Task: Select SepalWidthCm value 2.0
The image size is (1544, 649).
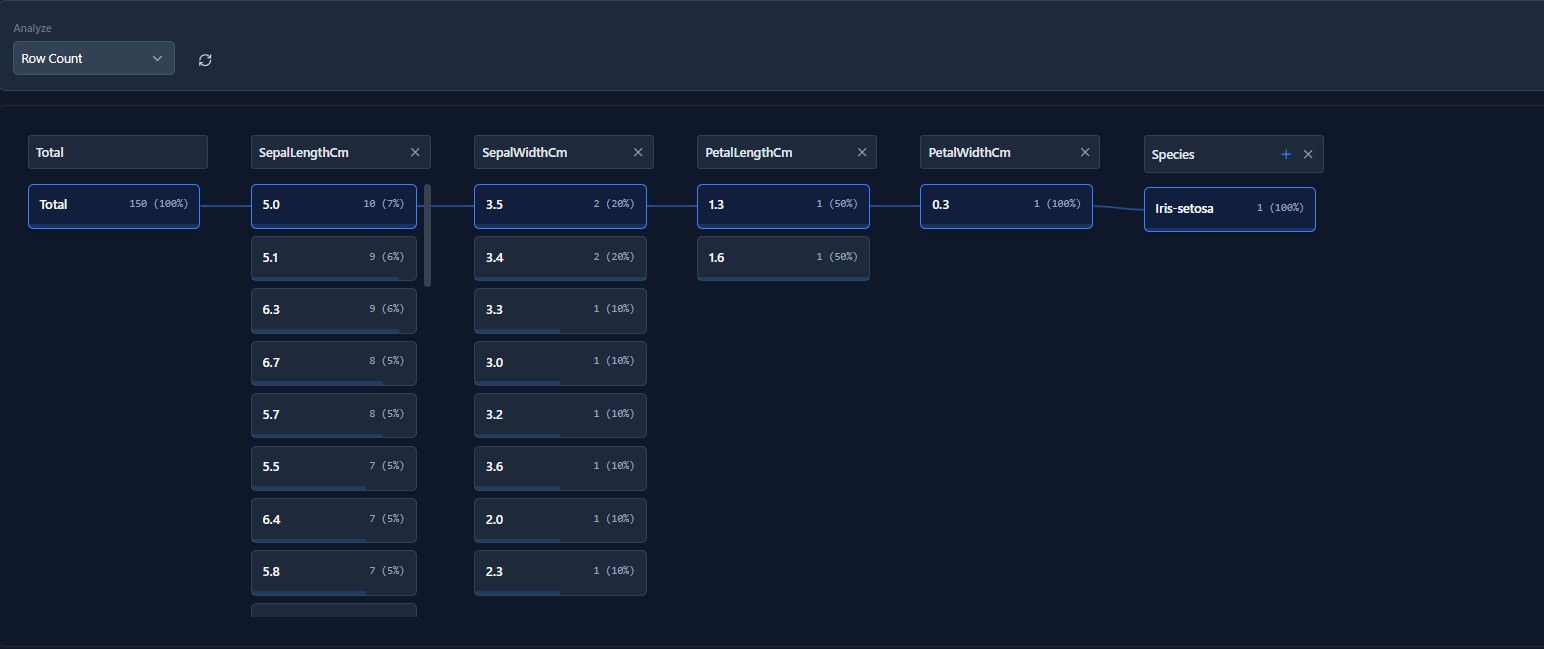Action: [x=560, y=520]
